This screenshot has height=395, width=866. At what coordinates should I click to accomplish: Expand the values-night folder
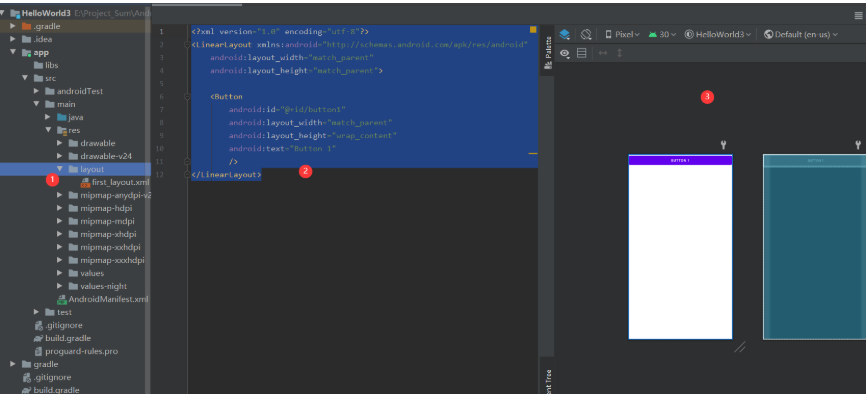[x=60, y=286]
